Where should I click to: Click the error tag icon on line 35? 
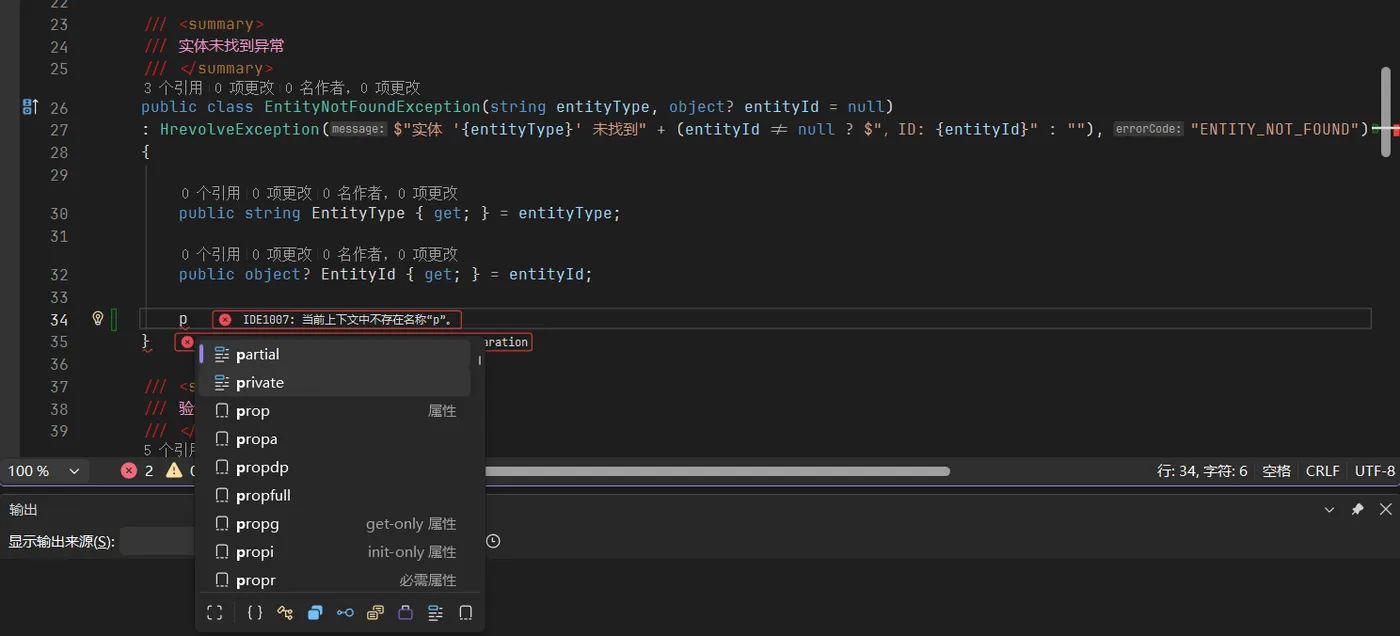click(187, 342)
